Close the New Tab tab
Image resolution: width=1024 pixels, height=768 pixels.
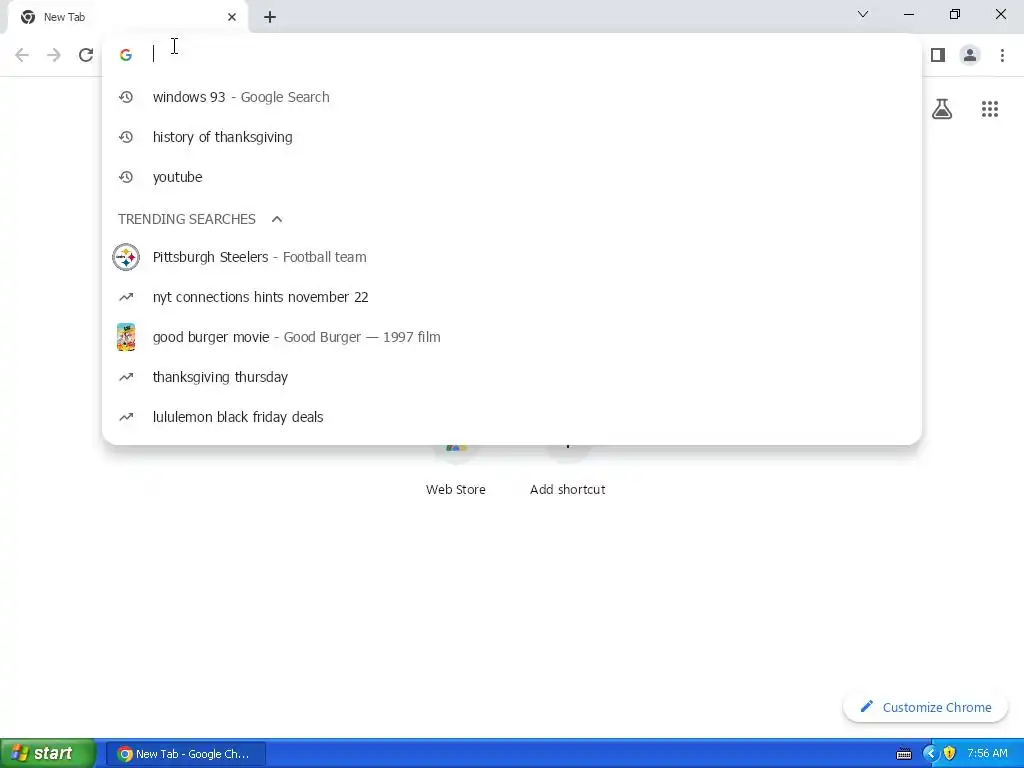coord(232,17)
